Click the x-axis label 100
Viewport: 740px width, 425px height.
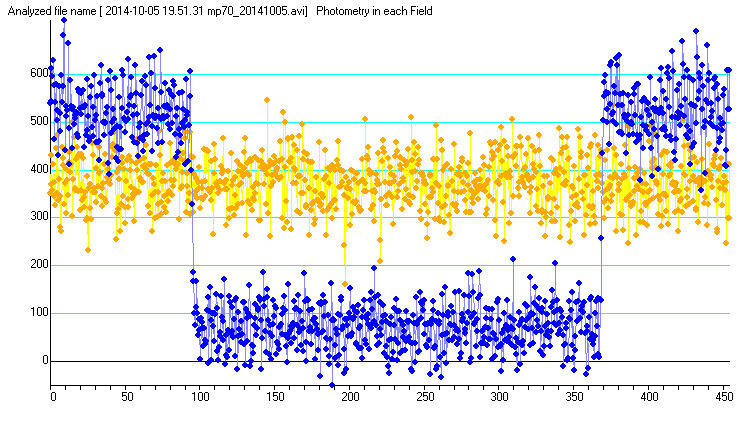[x=200, y=397]
